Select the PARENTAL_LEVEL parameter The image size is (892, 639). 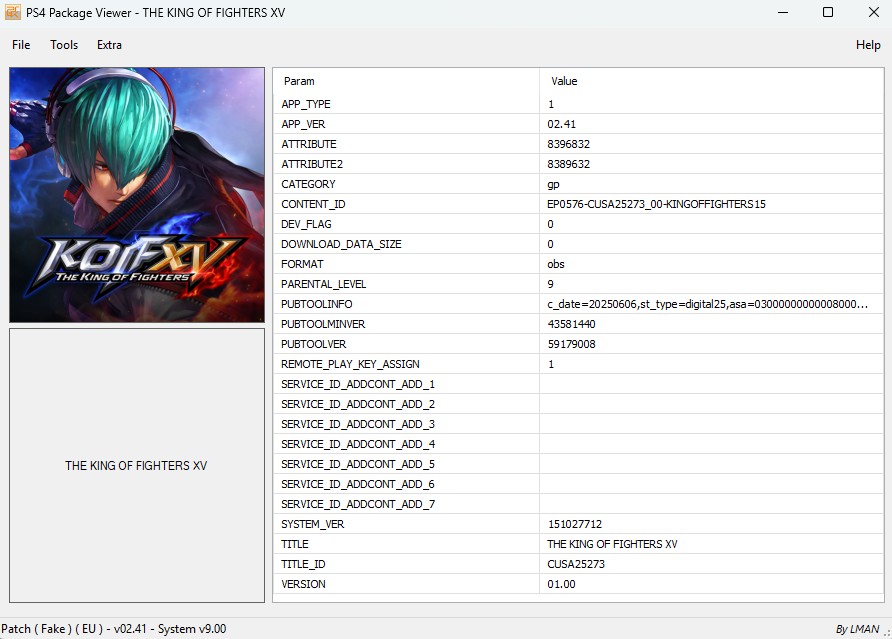324,284
